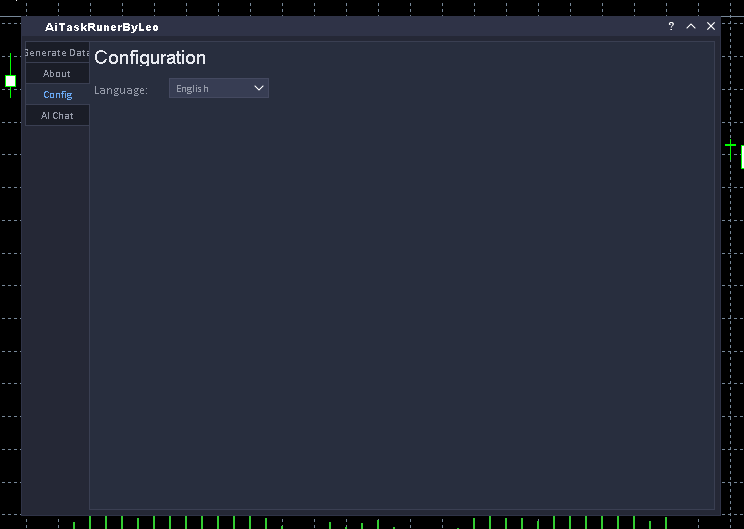Open the Language dropdown showing English
The width and height of the screenshot is (744, 529).
tap(218, 89)
